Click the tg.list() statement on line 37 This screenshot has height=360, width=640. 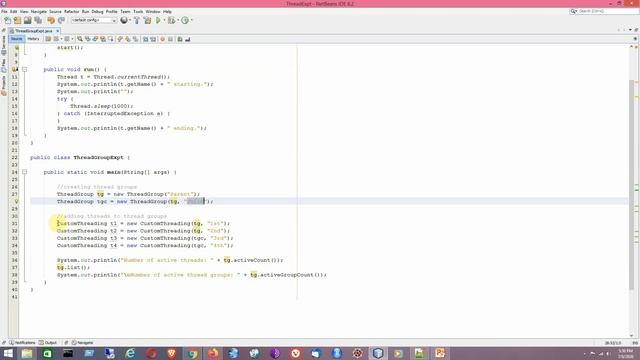point(73,268)
